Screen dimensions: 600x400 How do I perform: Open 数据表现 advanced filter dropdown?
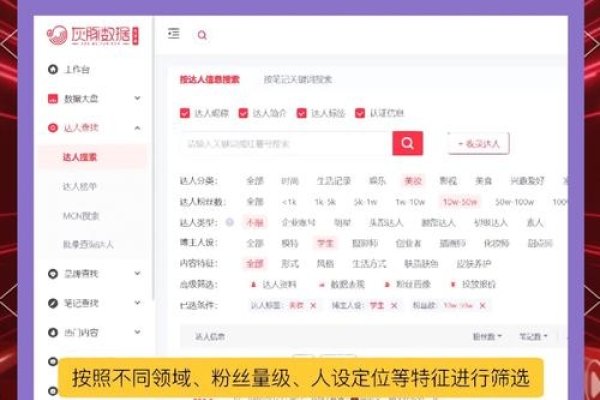pyautogui.click(x=341, y=284)
